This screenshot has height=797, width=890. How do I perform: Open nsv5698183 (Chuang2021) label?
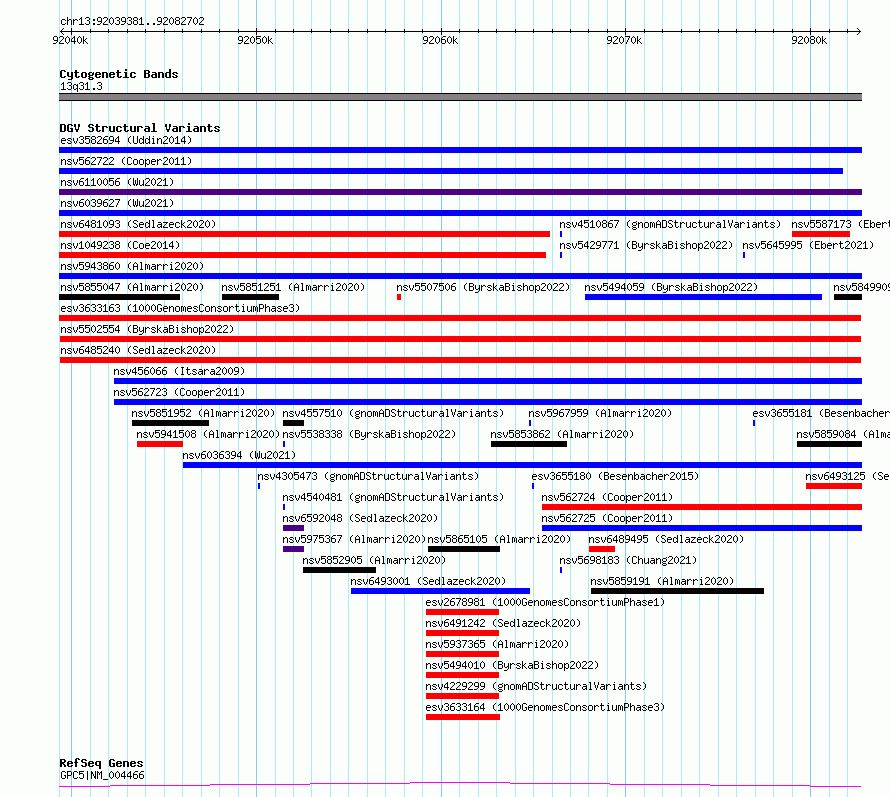[x=628, y=560]
